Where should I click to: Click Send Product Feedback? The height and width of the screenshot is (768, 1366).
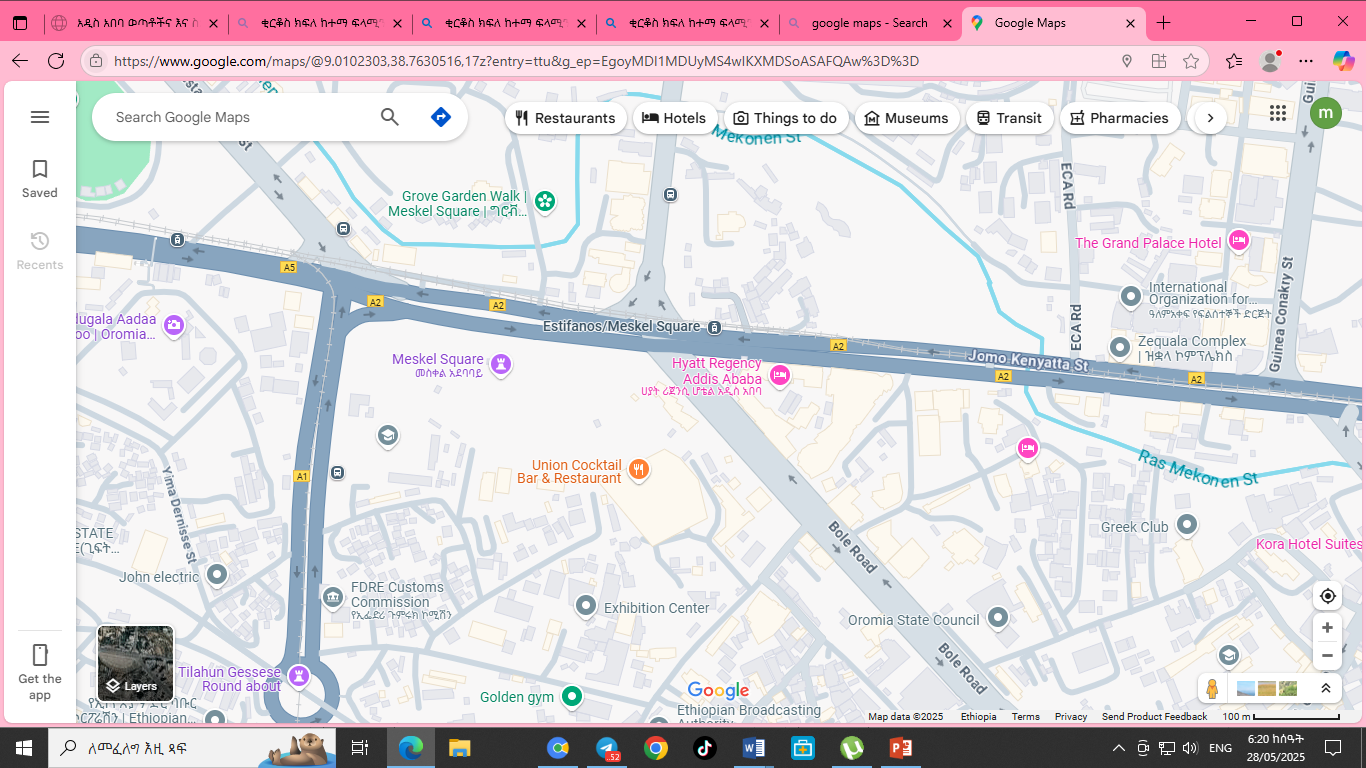coord(1154,716)
